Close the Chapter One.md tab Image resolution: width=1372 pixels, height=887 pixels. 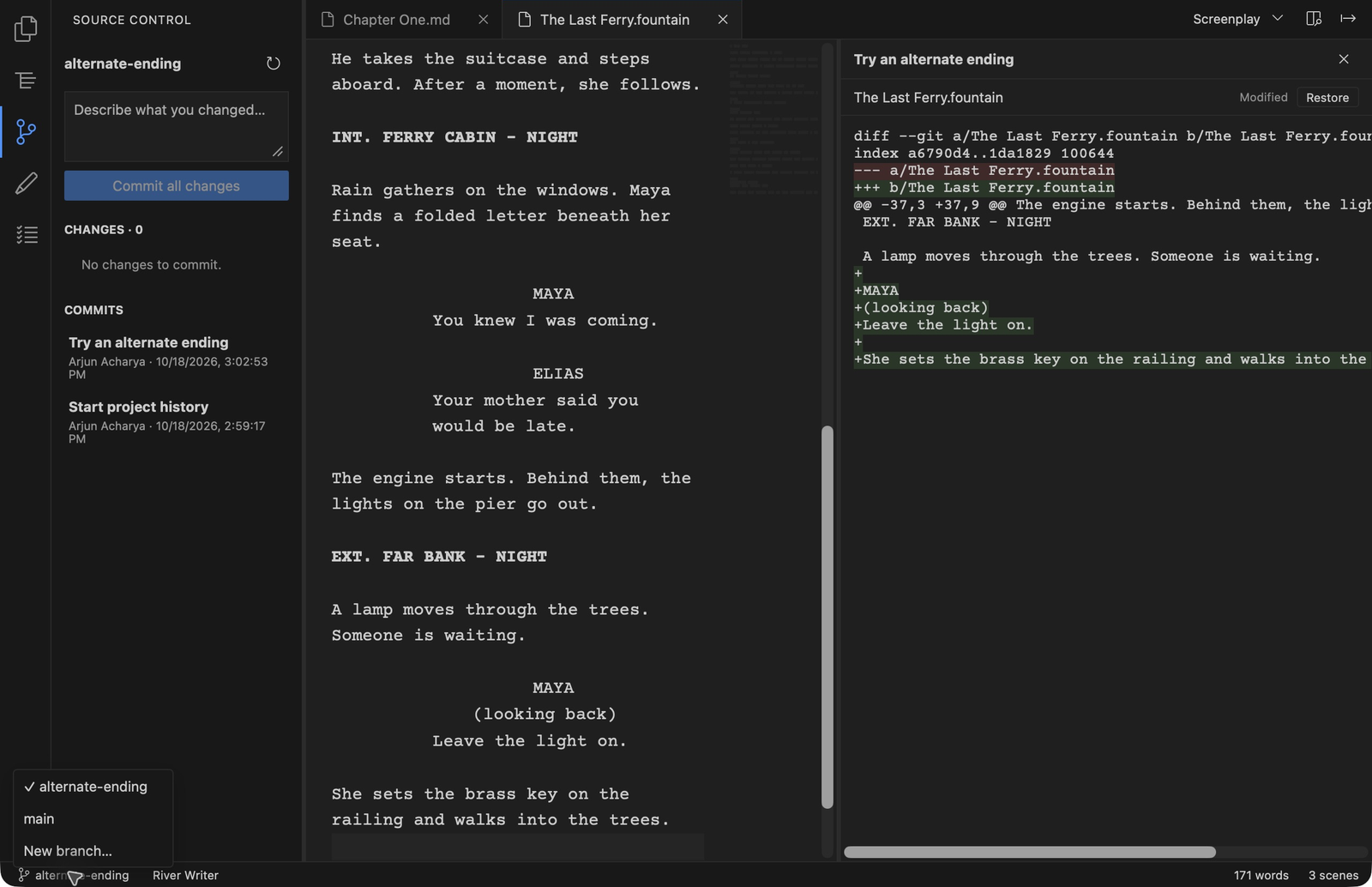(x=484, y=19)
